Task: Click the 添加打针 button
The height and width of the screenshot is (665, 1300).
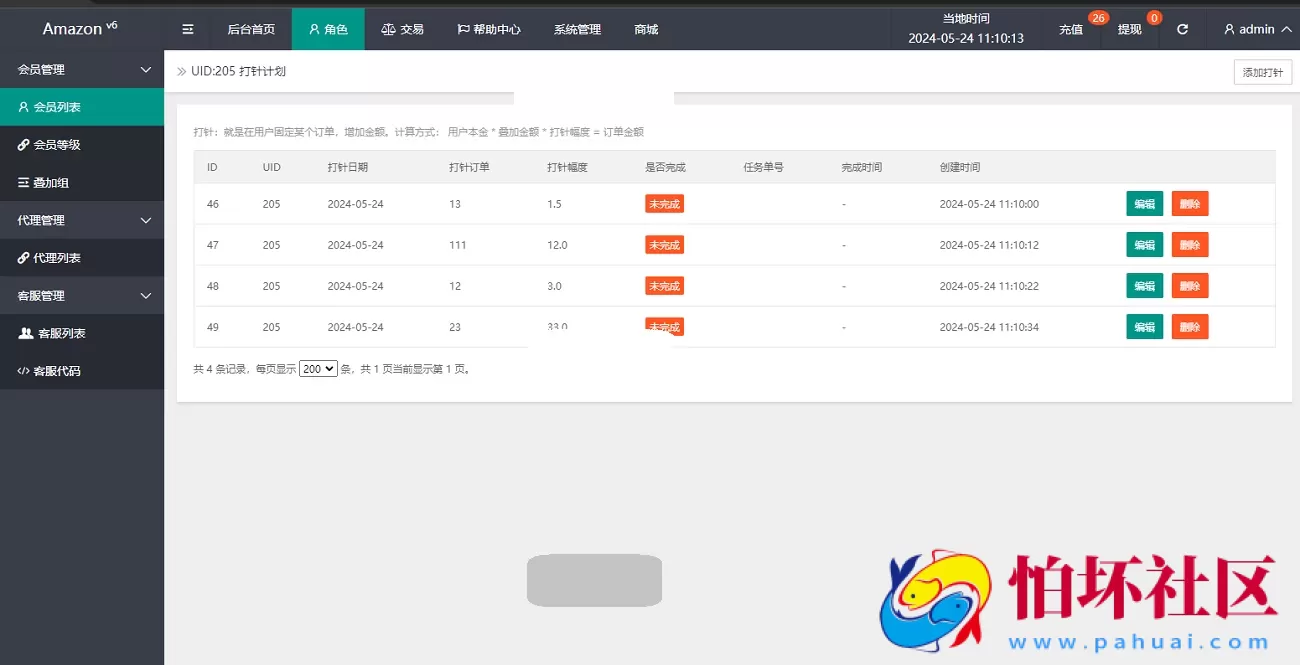Action: pyautogui.click(x=1262, y=71)
